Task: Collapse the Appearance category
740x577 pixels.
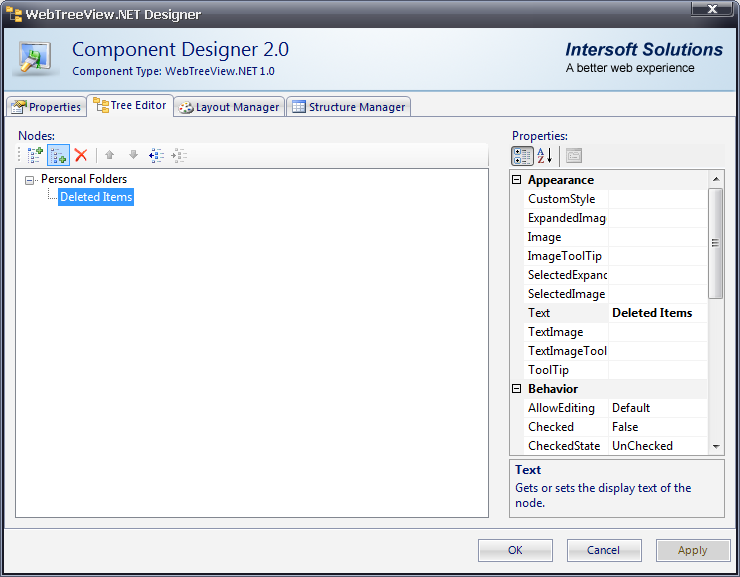Action: [x=517, y=180]
